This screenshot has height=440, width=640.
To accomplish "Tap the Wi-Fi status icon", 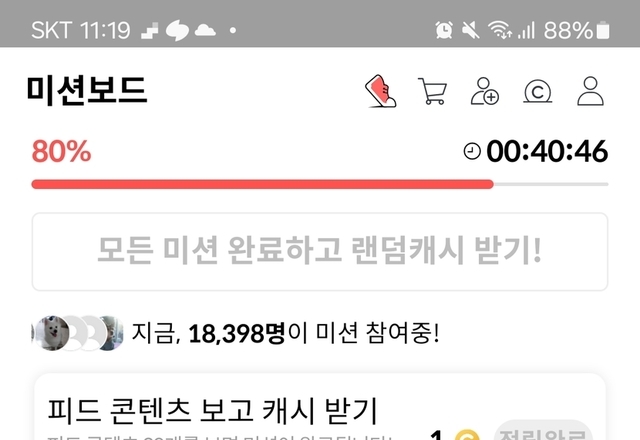I will coord(500,30).
